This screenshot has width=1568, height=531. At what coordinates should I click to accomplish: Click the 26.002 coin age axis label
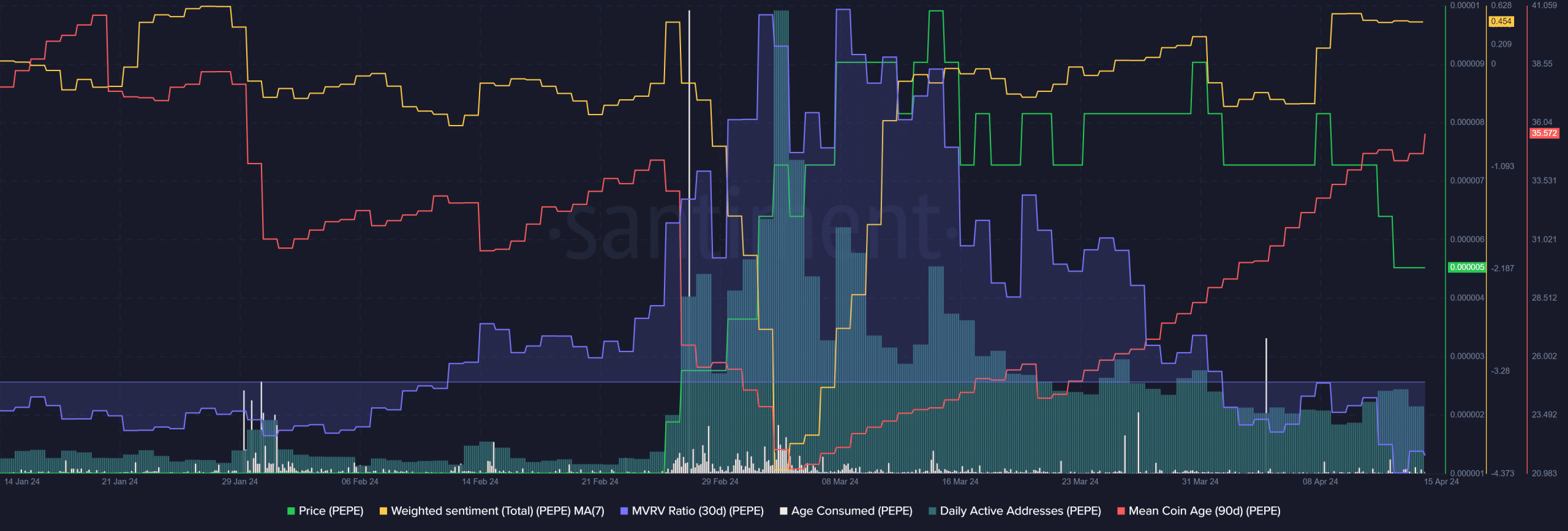point(1544,356)
